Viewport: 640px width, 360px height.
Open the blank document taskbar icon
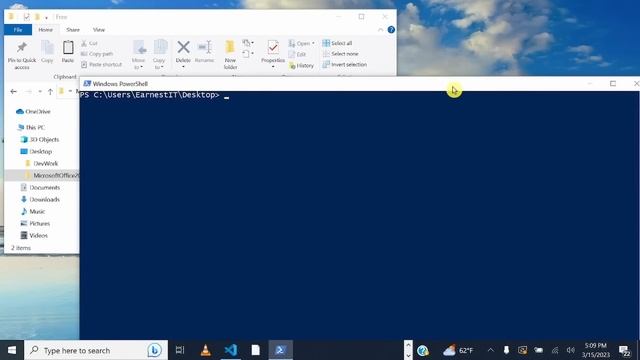coord(256,350)
